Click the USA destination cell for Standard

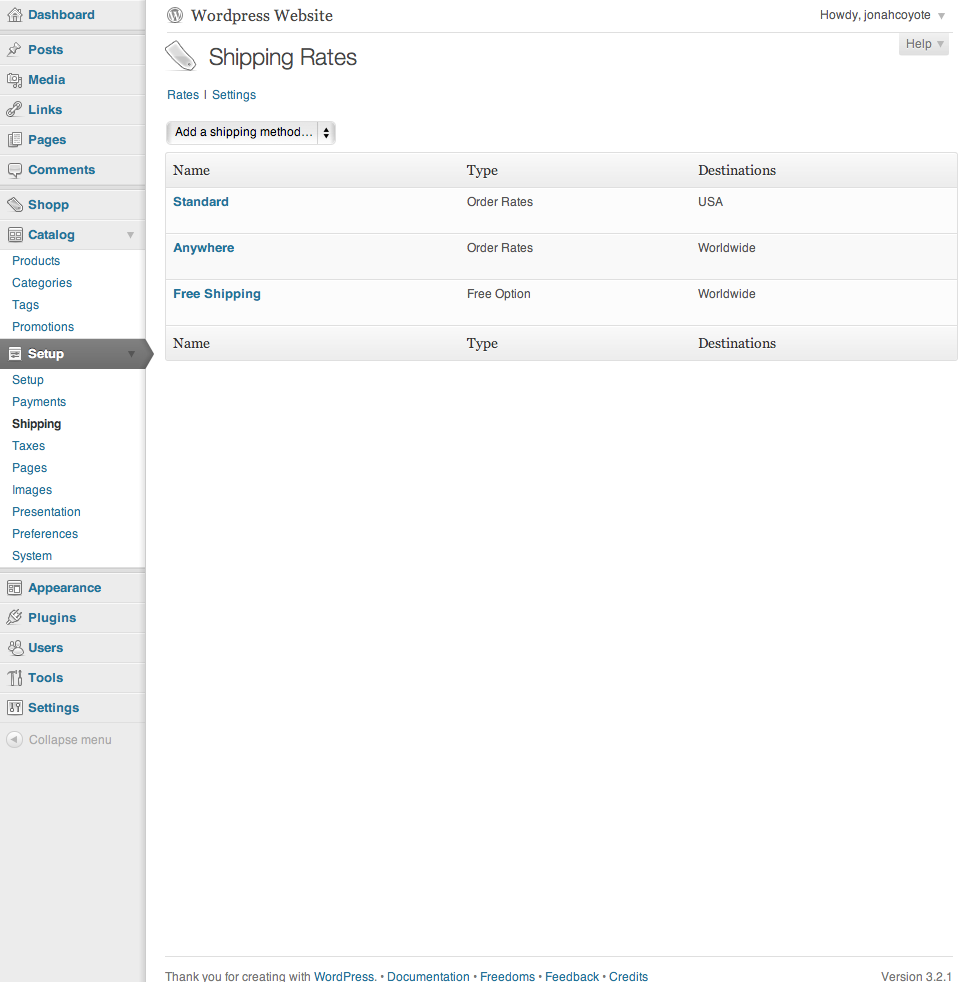(711, 202)
